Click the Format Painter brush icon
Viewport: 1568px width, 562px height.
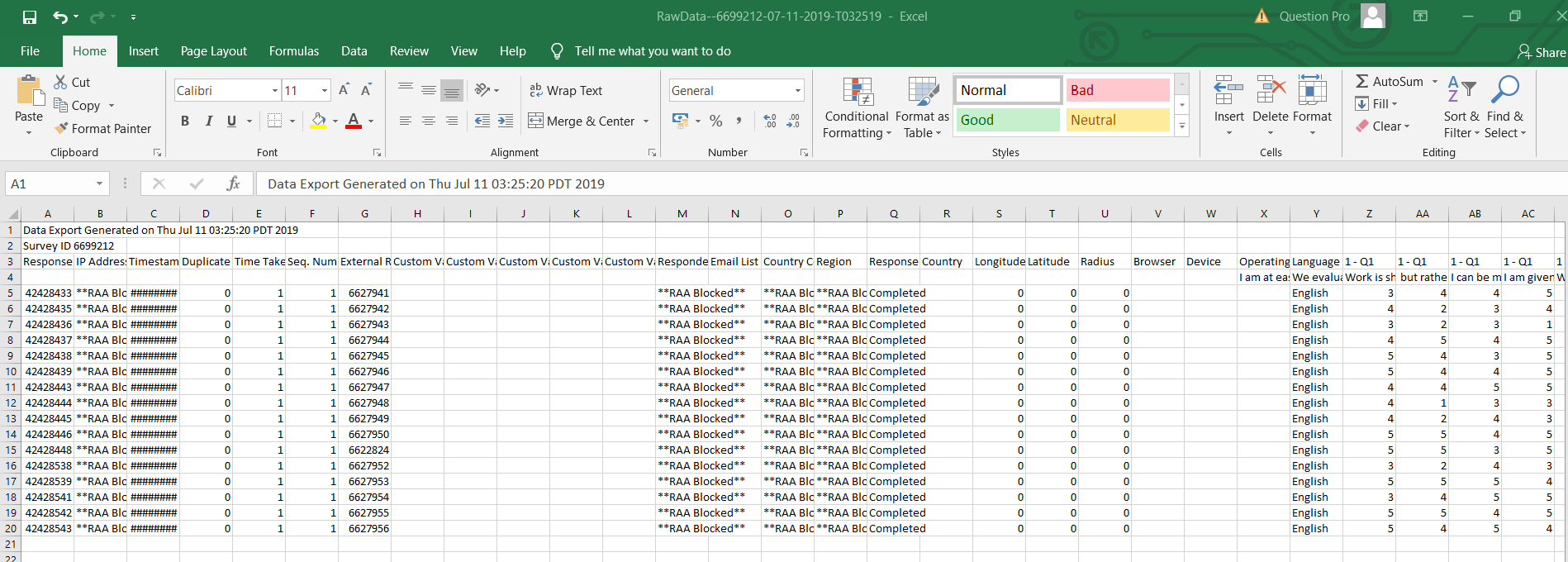[61, 128]
